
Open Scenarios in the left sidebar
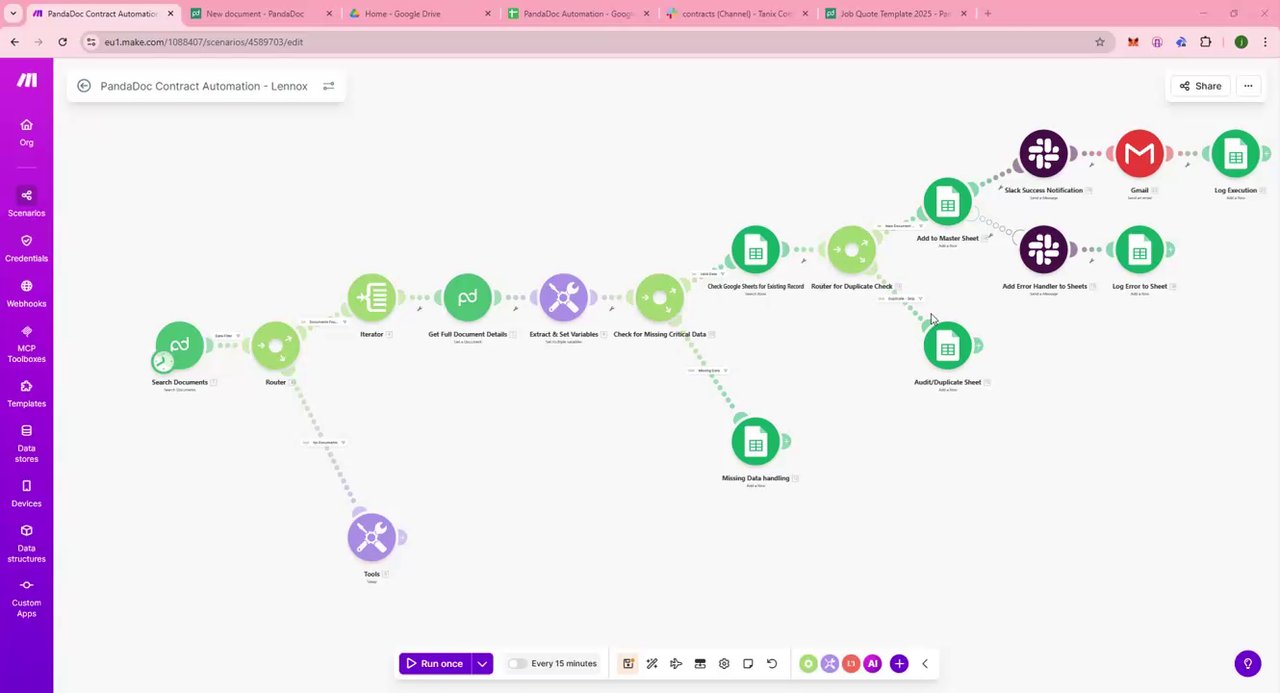coord(27,202)
